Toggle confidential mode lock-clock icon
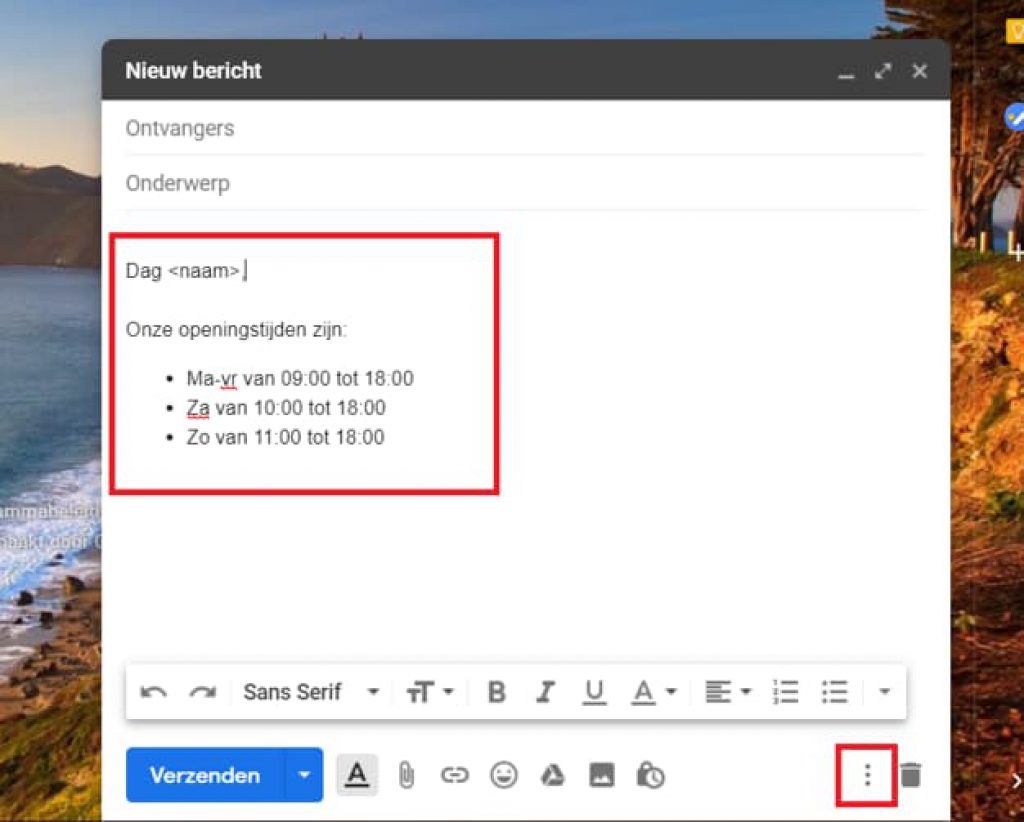The height and width of the screenshot is (822, 1024). (650, 775)
